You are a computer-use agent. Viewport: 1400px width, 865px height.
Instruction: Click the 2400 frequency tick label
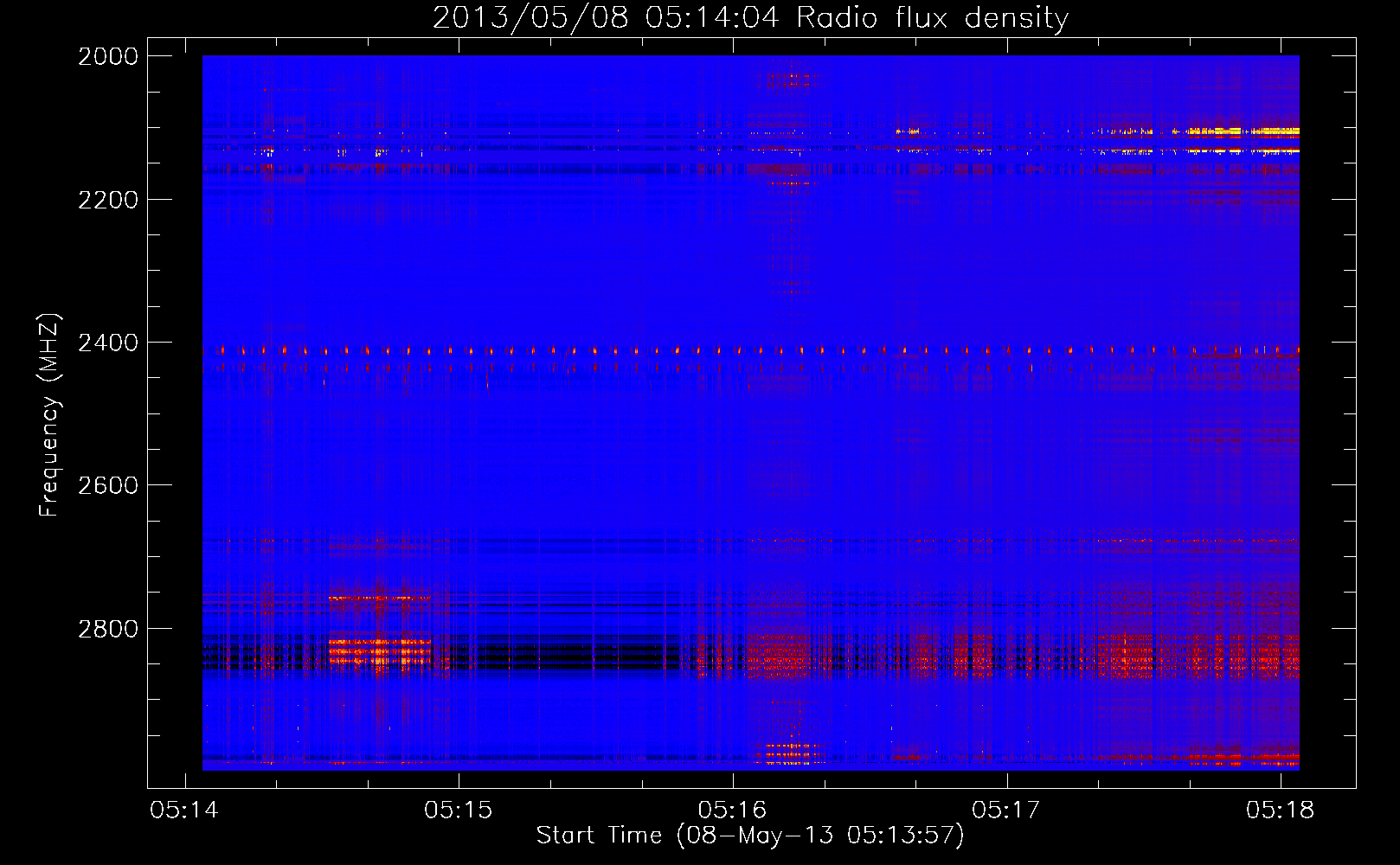pos(108,343)
